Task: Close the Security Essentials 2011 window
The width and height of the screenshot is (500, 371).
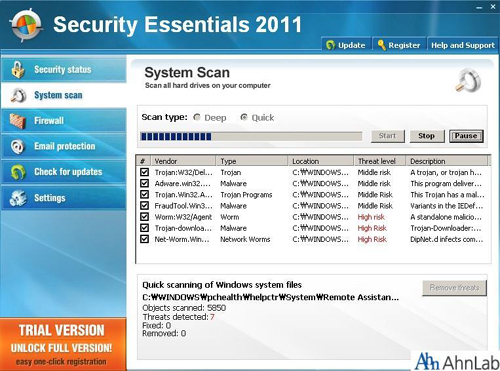Action: 493,7
